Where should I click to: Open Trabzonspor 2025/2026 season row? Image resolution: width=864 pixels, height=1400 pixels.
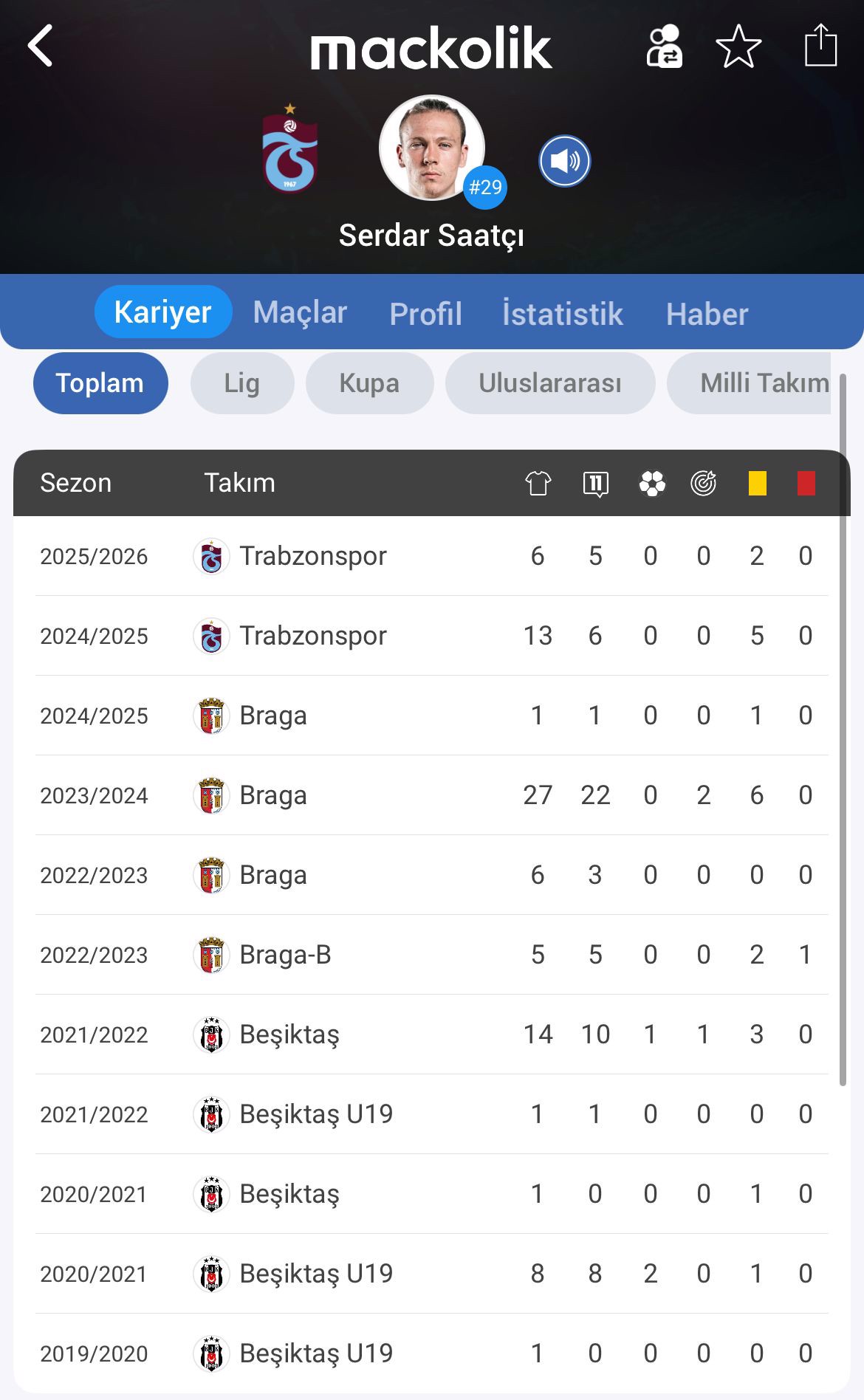(431, 556)
